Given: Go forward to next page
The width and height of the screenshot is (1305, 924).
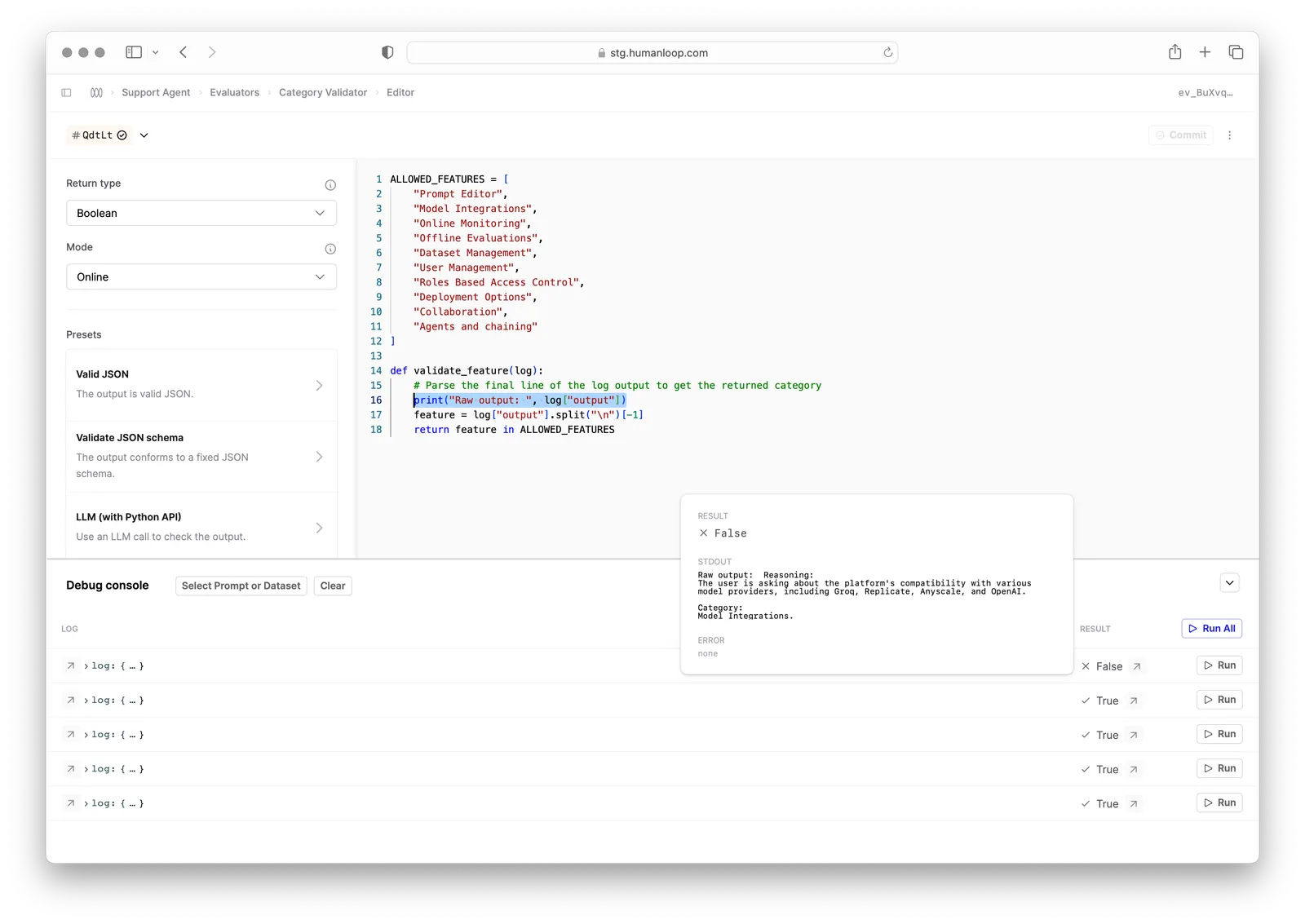Looking at the screenshot, I should point(212,52).
